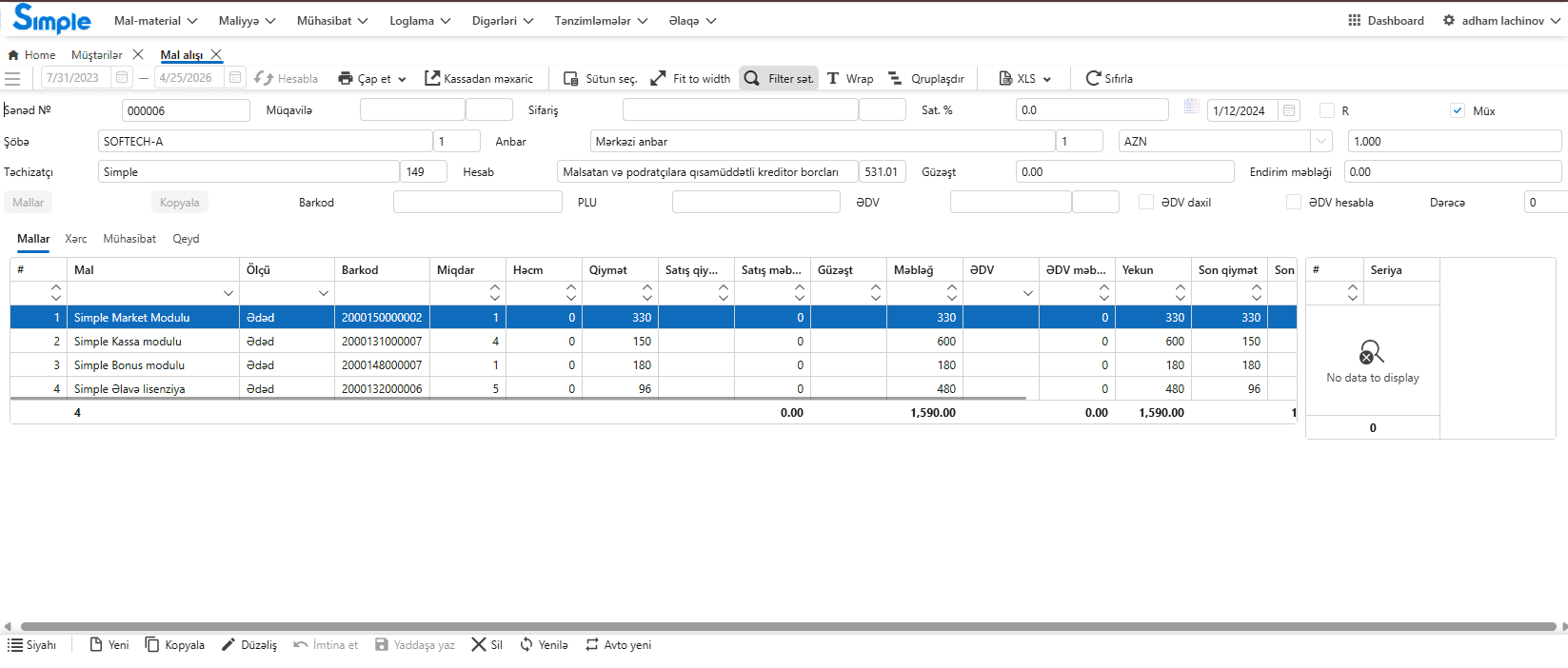The height and width of the screenshot is (668, 1568).
Task: Click the Dashboard link
Action: coord(1386,20)
